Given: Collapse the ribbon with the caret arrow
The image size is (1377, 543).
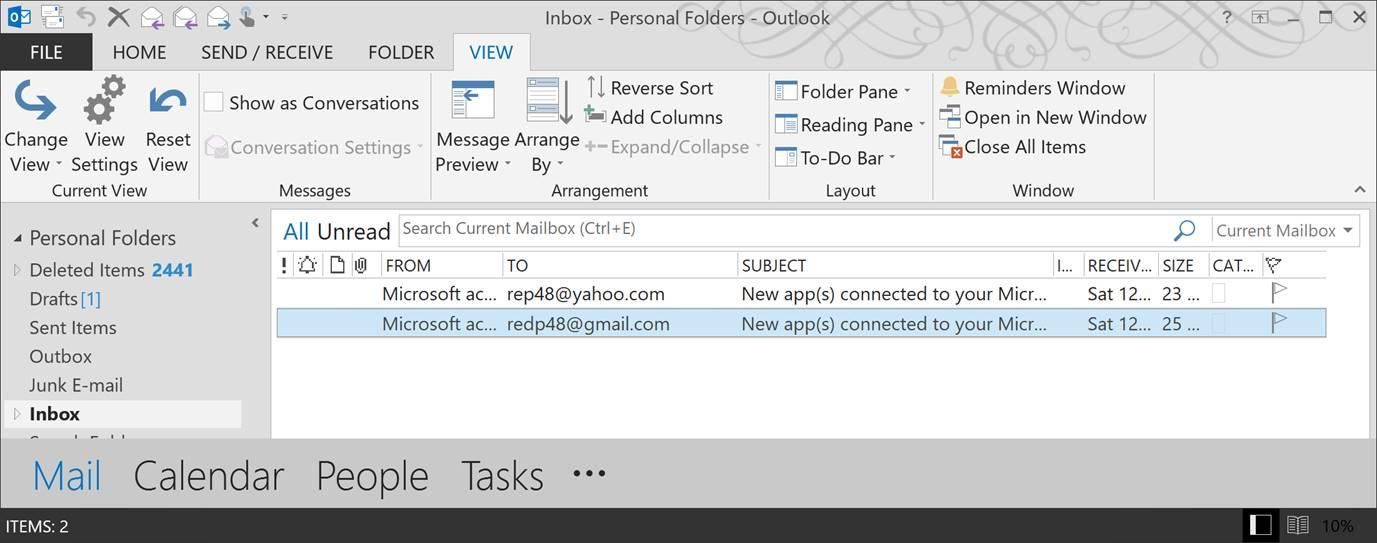Looking at the screenshot, I should click(1359, 189).
